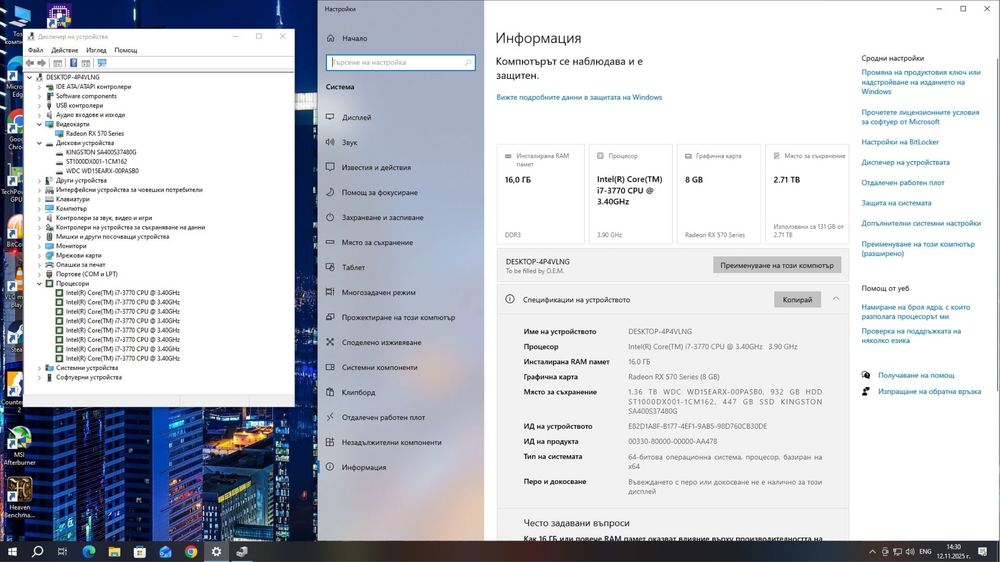Screen dimensions: 1000x562
Task: Open Task View in the taskbar
Action: pyautogui.click(x=62, y=552)
